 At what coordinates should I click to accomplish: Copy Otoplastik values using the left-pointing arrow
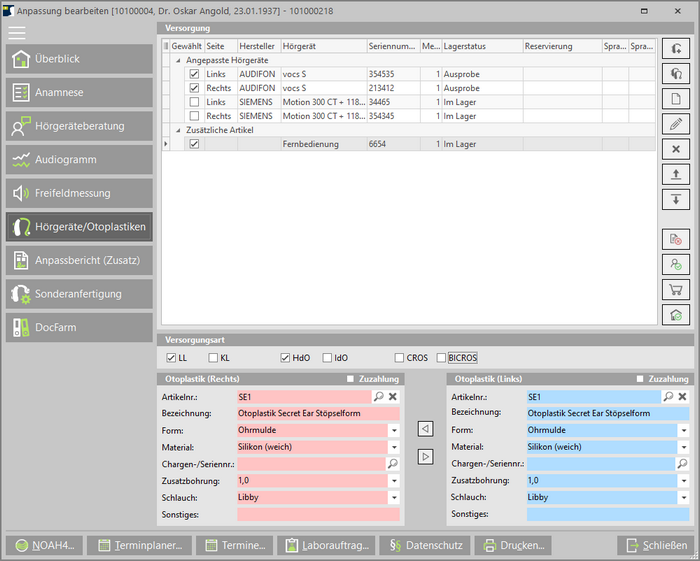click(425, 429)
